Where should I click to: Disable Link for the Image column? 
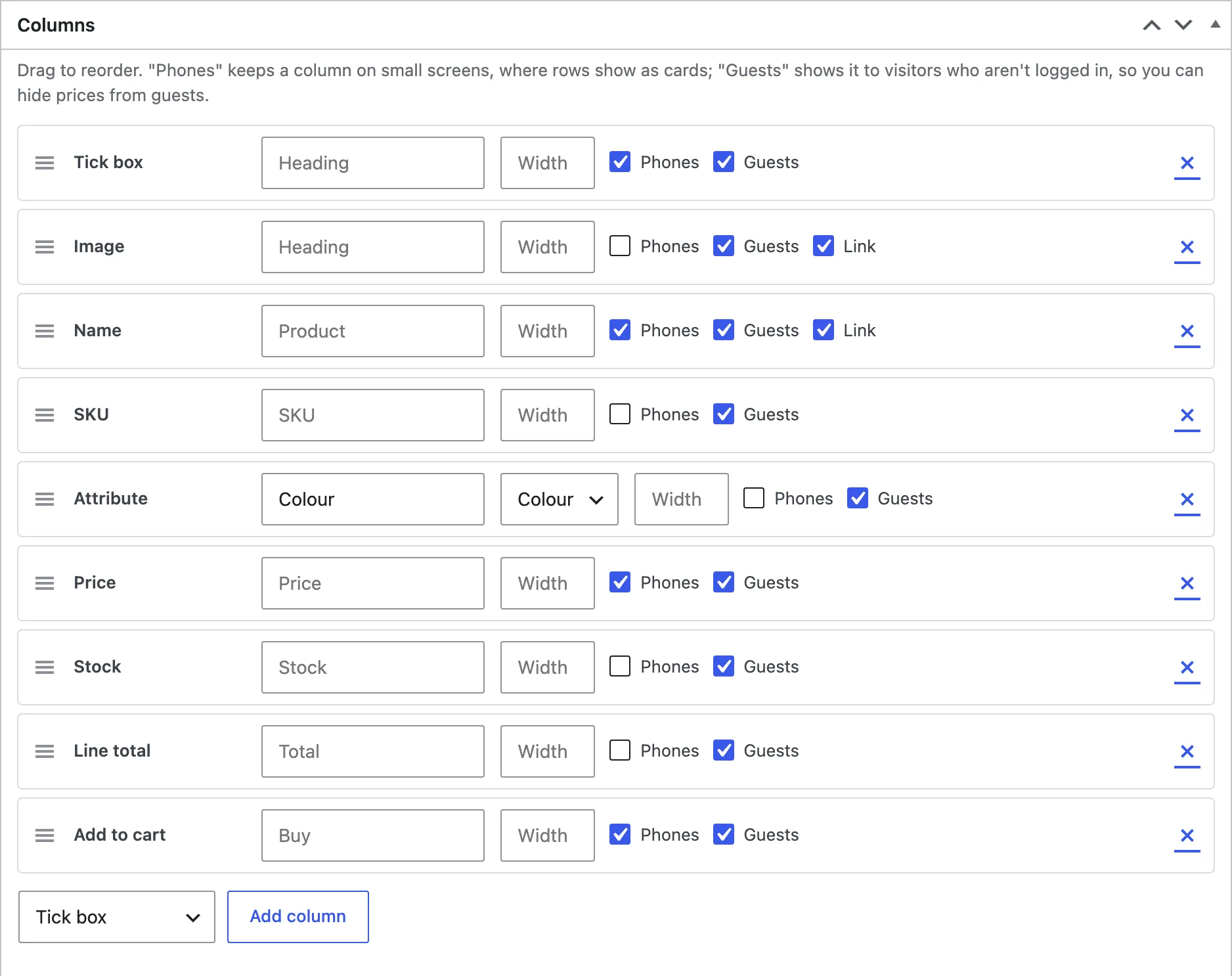824,246
